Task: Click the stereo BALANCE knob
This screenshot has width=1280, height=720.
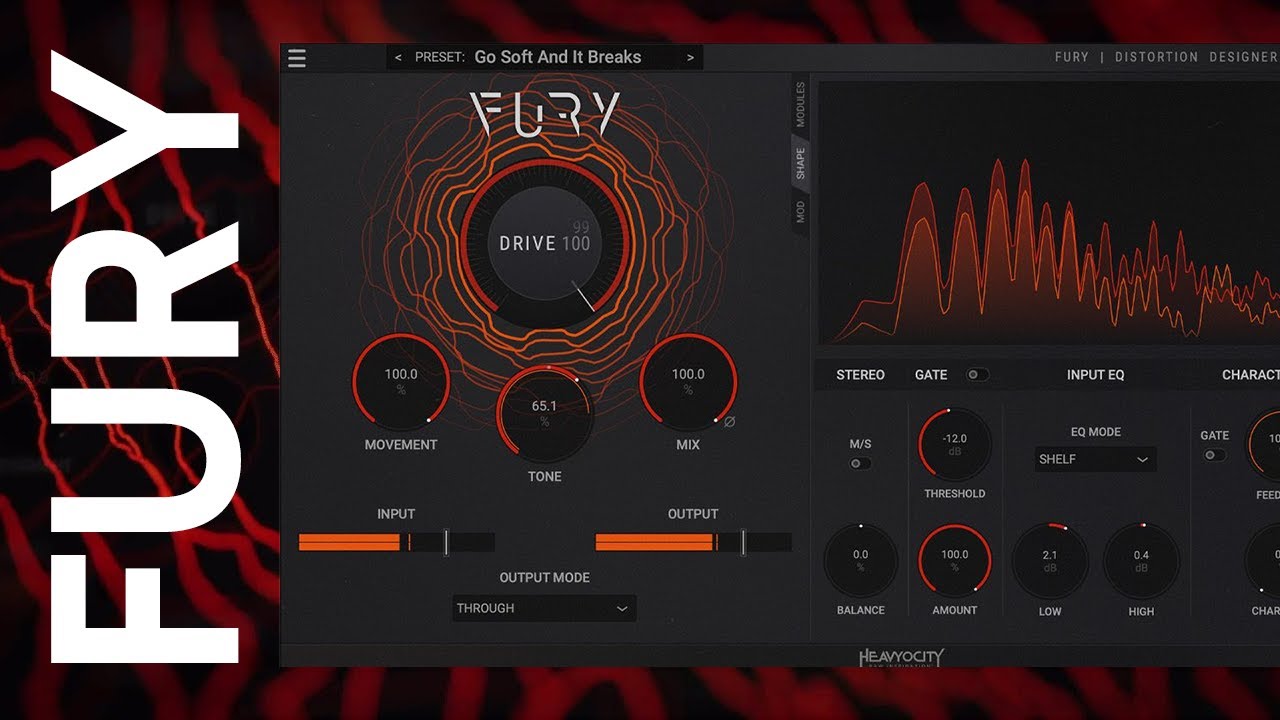Action: click(x=861, y=561)
